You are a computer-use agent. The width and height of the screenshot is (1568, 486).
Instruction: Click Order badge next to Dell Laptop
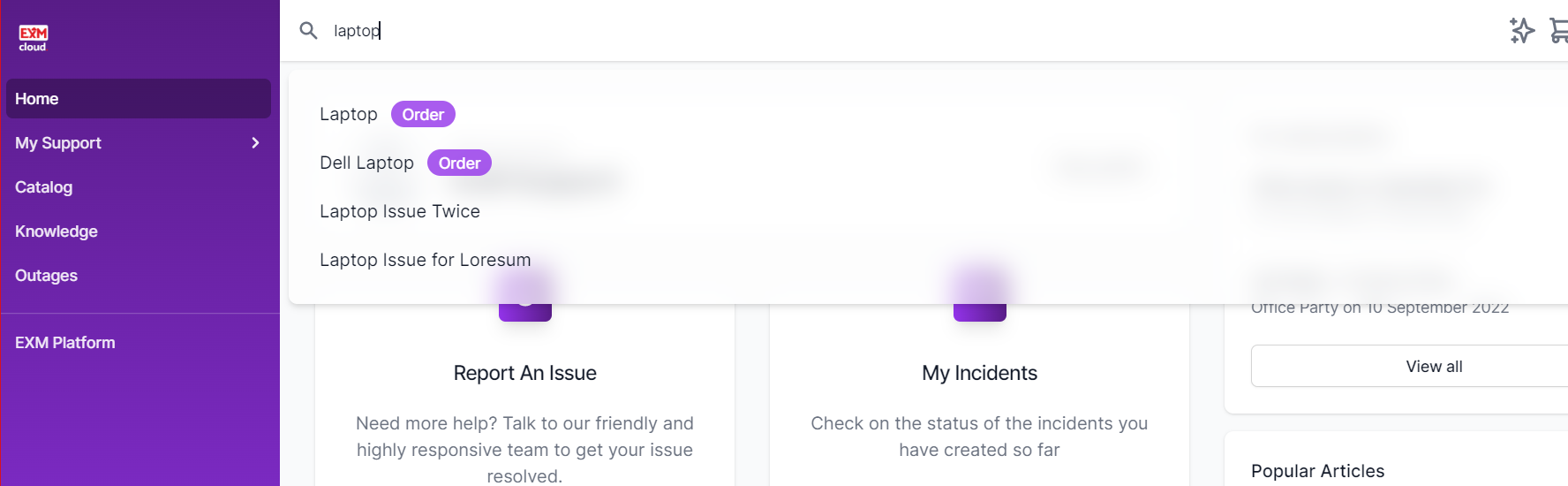[x=459, y=163]
